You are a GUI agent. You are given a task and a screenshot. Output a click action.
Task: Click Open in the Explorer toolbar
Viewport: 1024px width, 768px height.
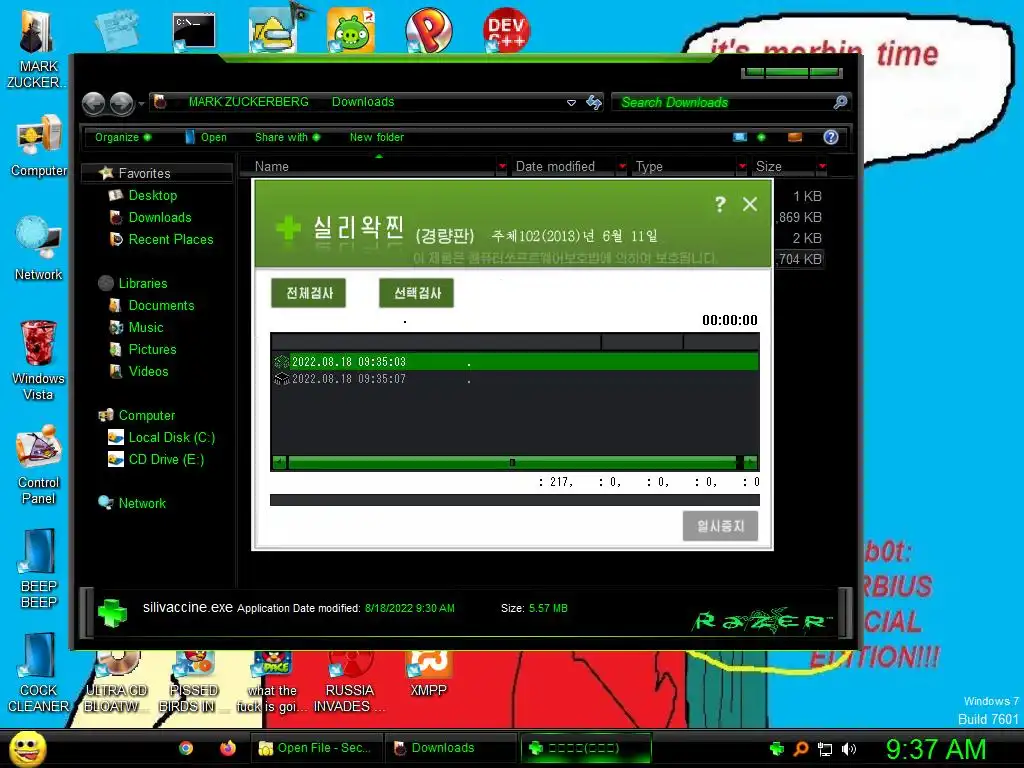point(206,137)
